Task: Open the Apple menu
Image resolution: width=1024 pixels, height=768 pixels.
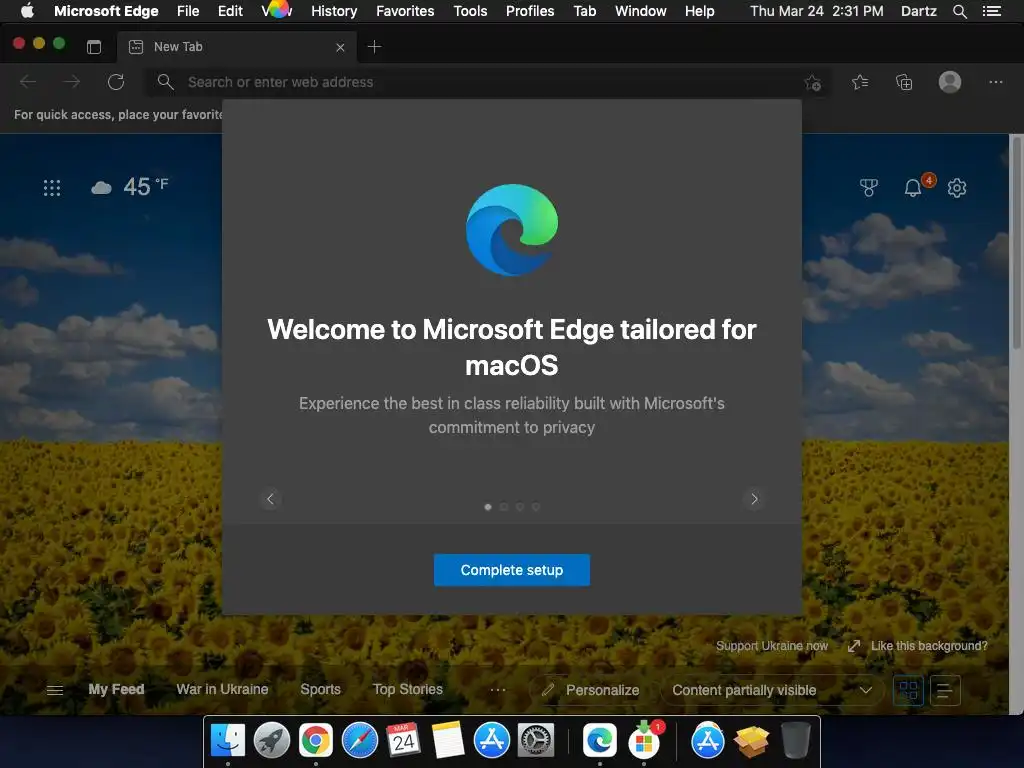Action: click(27, 11)
